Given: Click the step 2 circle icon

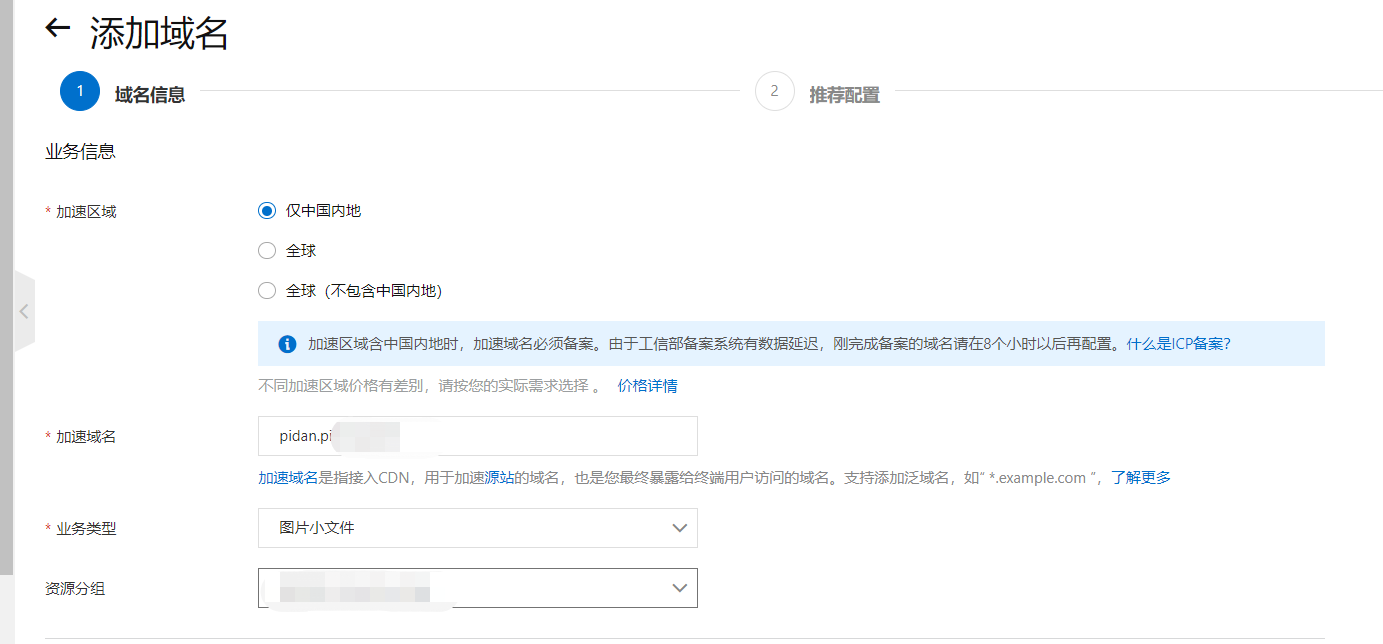Looking at the screenshot, I should coord(774,92).
